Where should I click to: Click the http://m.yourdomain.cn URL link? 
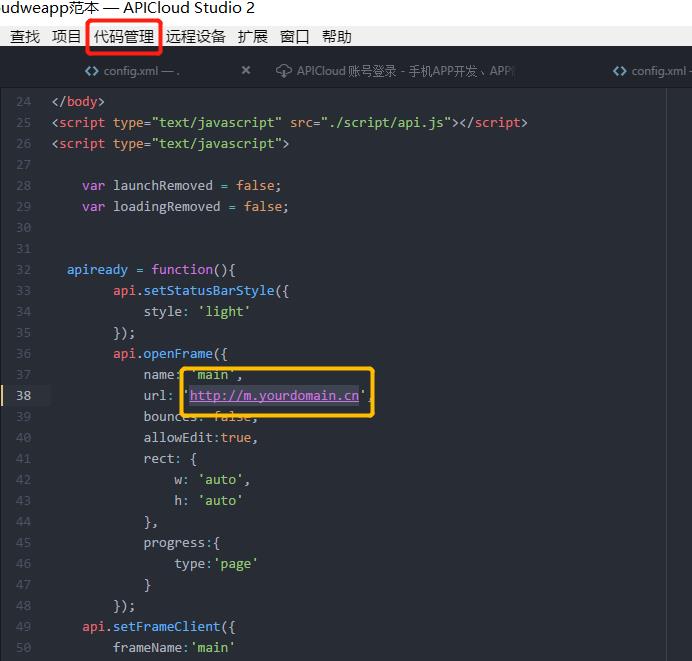[x=275, y=395]
